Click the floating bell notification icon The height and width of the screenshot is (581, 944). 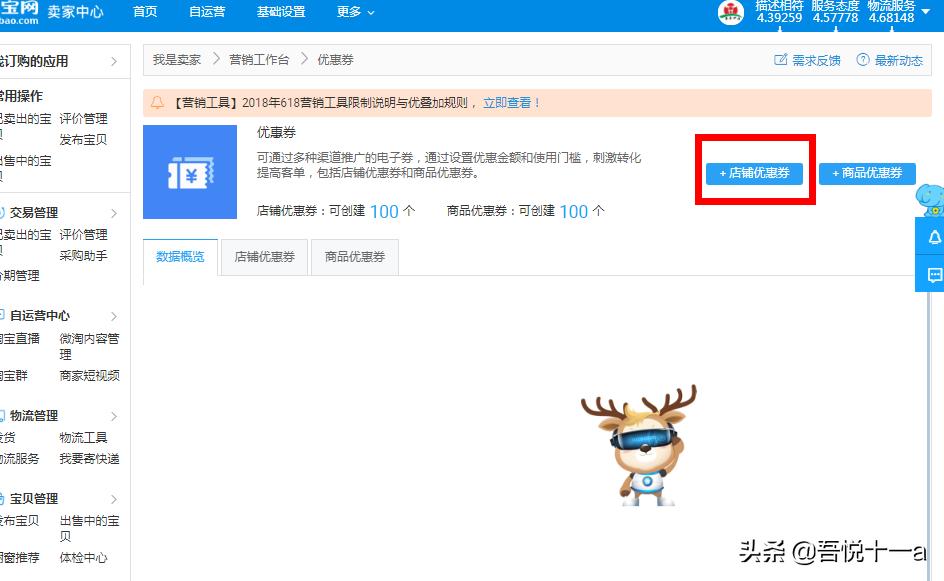[x=934, y=237]
